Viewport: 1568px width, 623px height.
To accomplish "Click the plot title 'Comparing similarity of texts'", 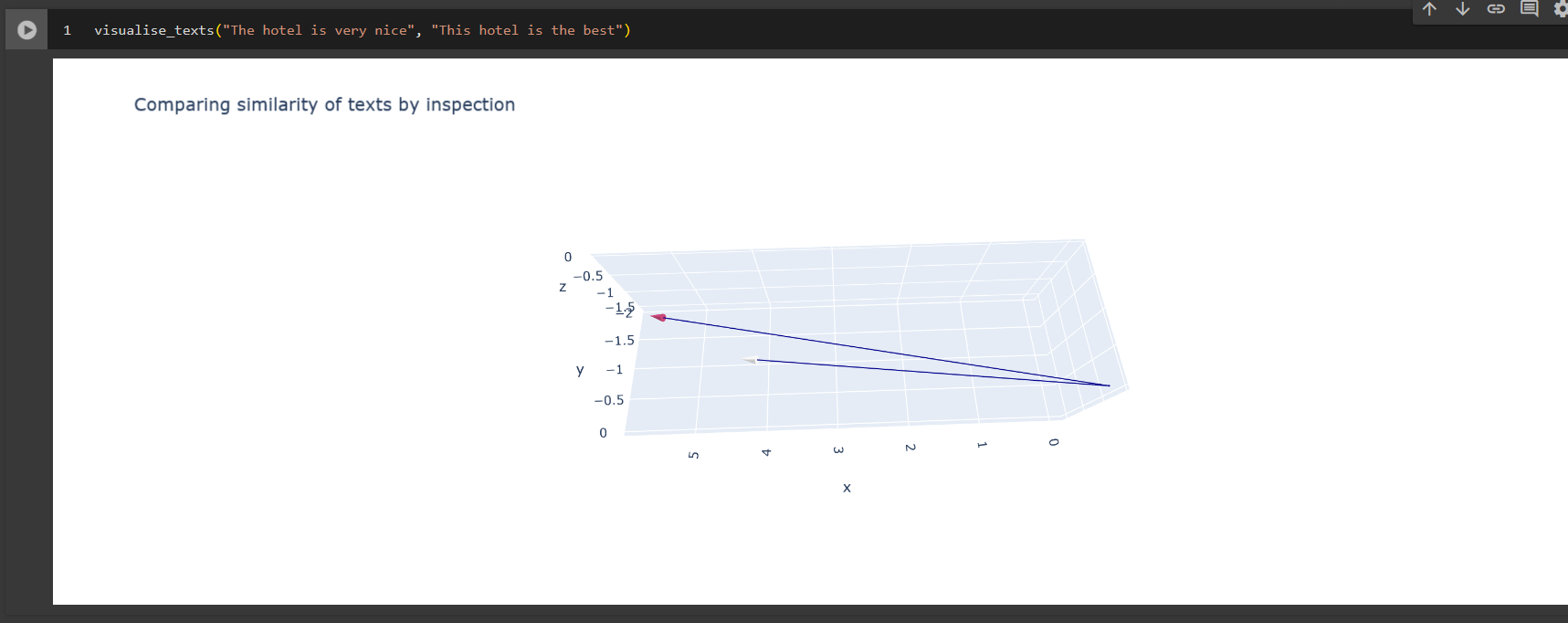I will pos(324,105).
